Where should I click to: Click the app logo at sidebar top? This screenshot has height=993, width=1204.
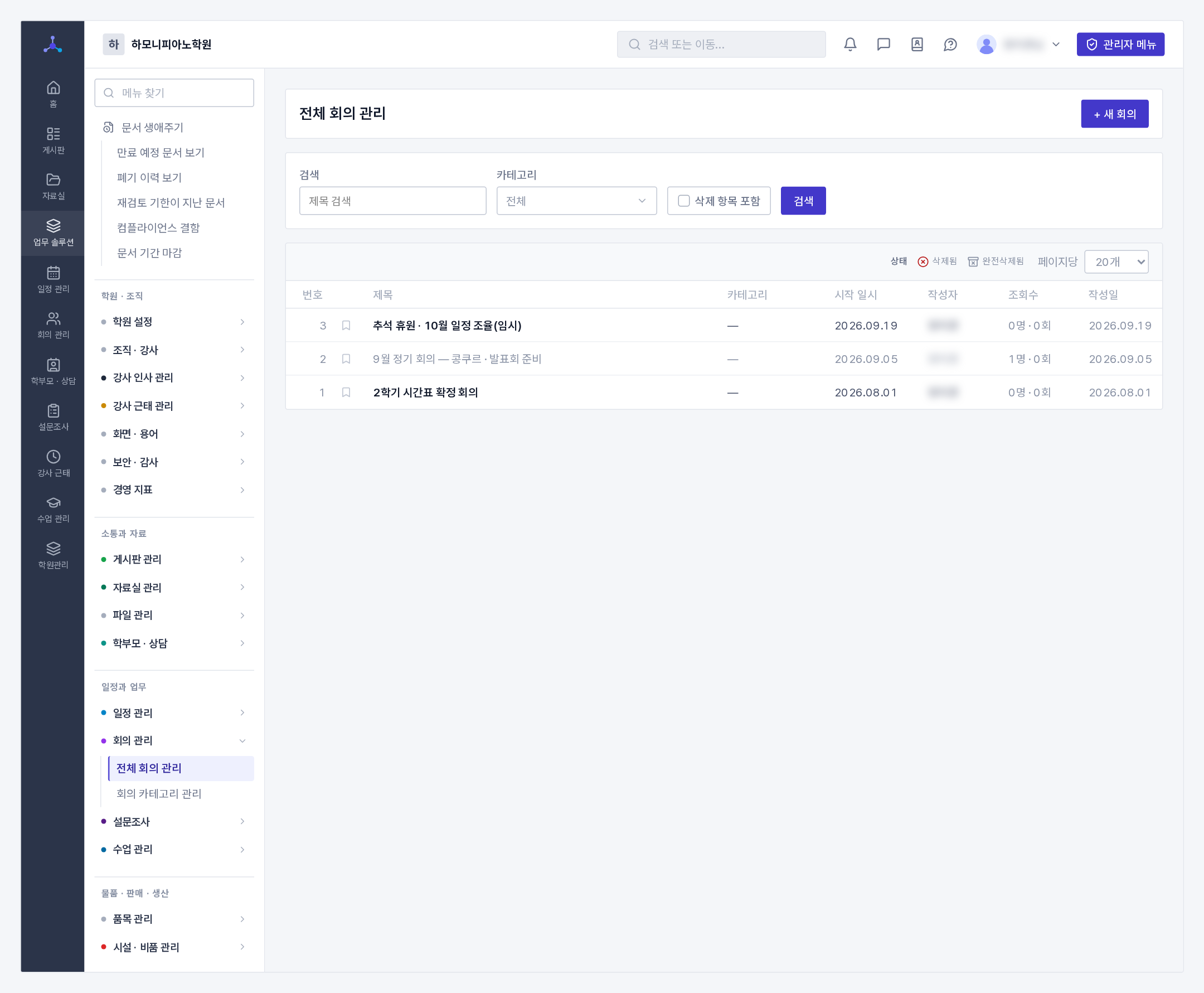coord(52,44)
